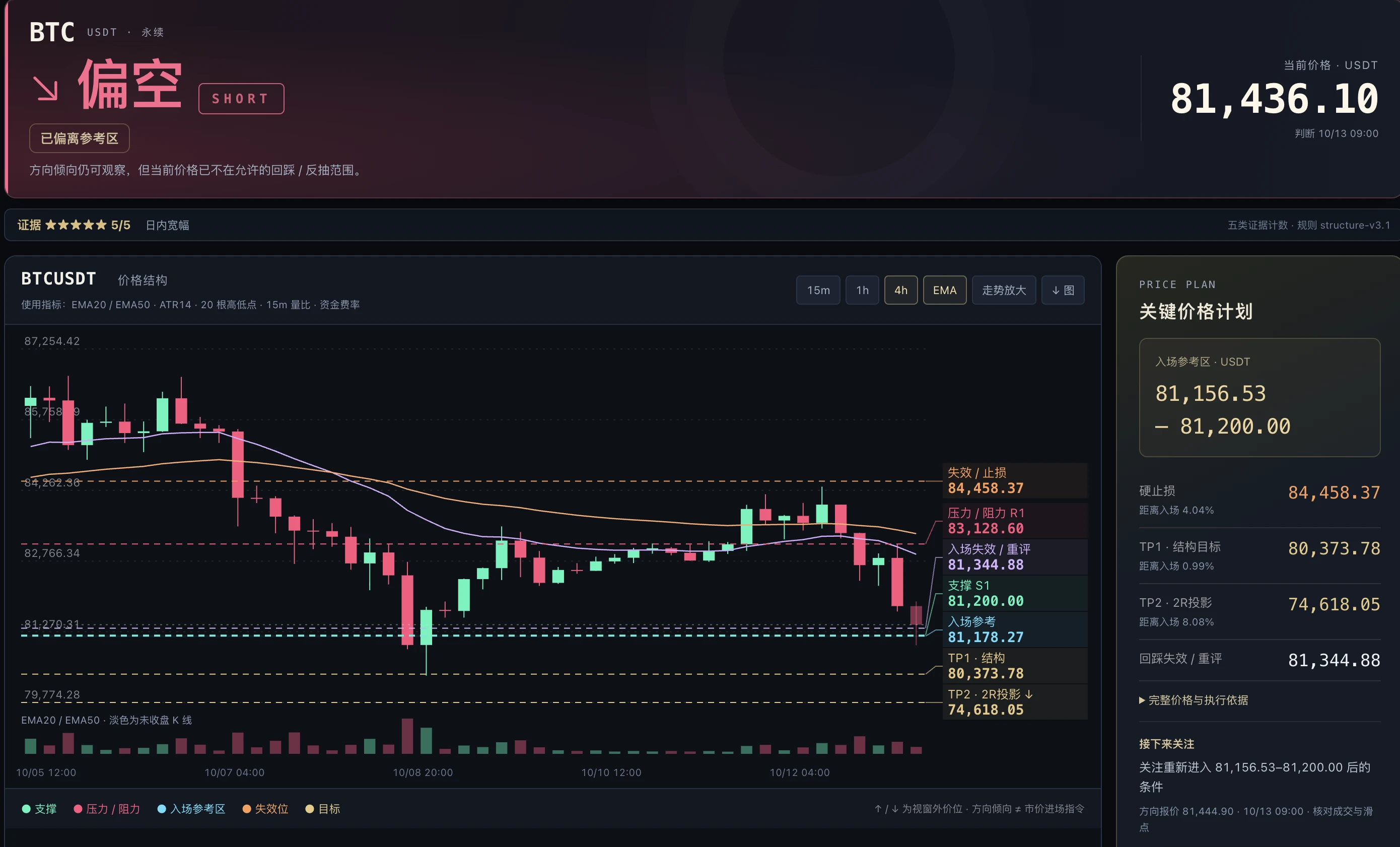Click TP2 · 2R投影 plan value 74,618.05
This screenshot has height=847, width=1400.
[1334, 604]
